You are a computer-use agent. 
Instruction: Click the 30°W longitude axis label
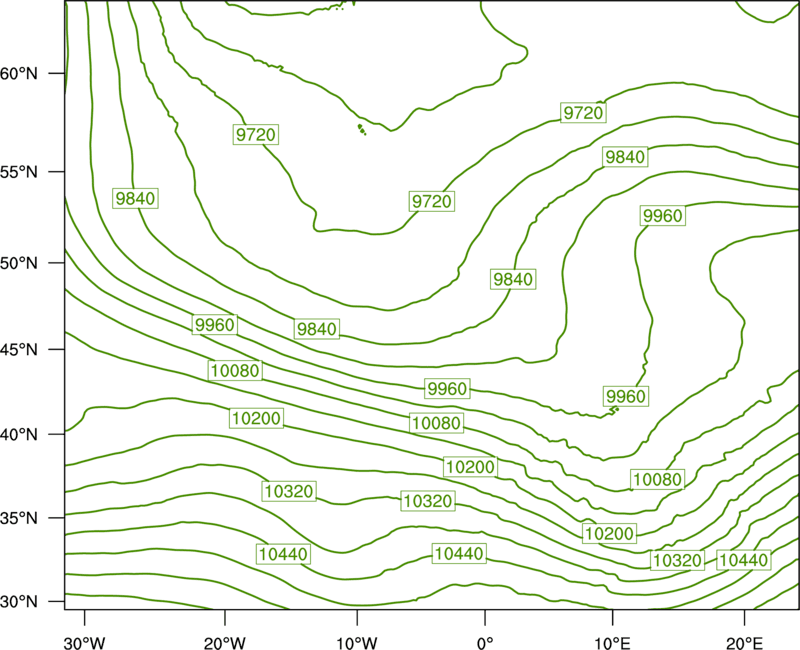(85, 643)
